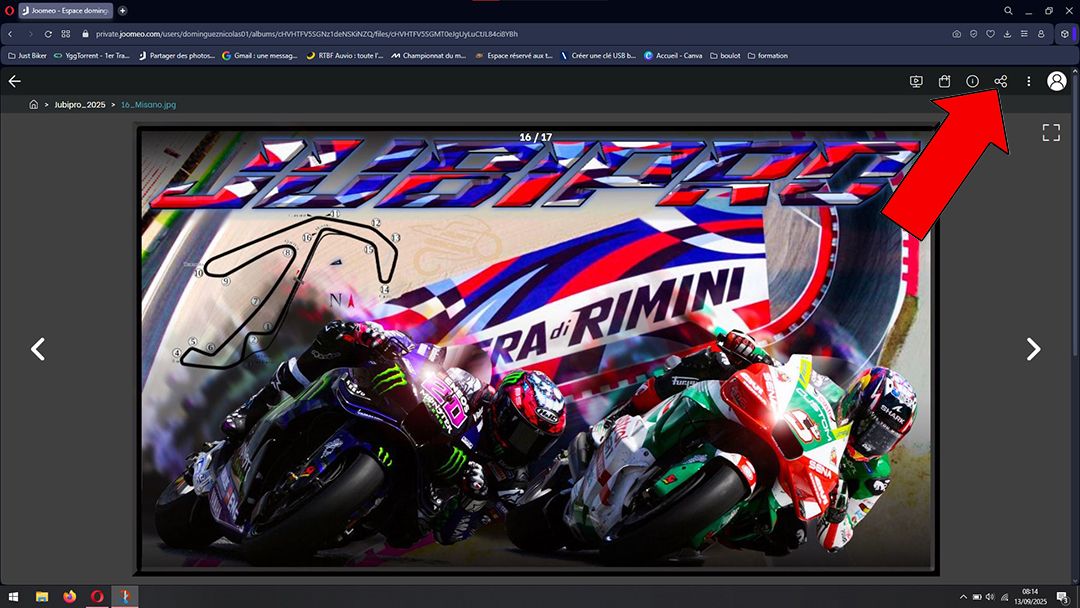This screenshot has width=1080, height=608.
Task: Enter fullscreen photo view
Action: [x=1051, y=132]
